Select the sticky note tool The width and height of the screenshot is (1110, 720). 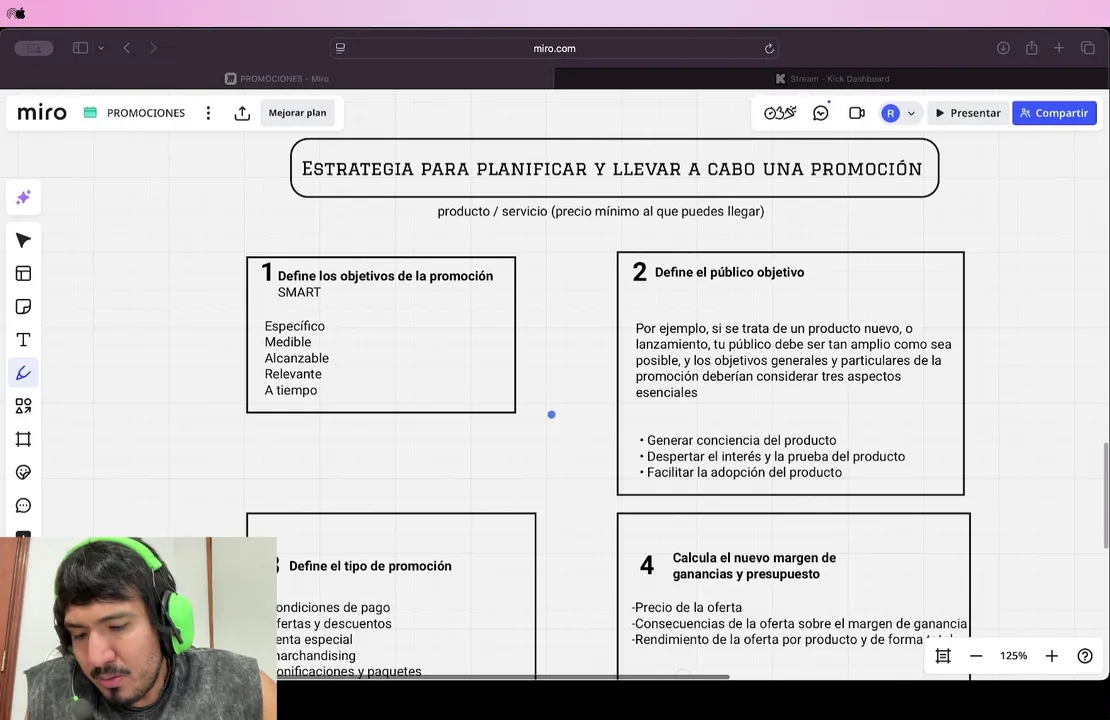[23, 307]
